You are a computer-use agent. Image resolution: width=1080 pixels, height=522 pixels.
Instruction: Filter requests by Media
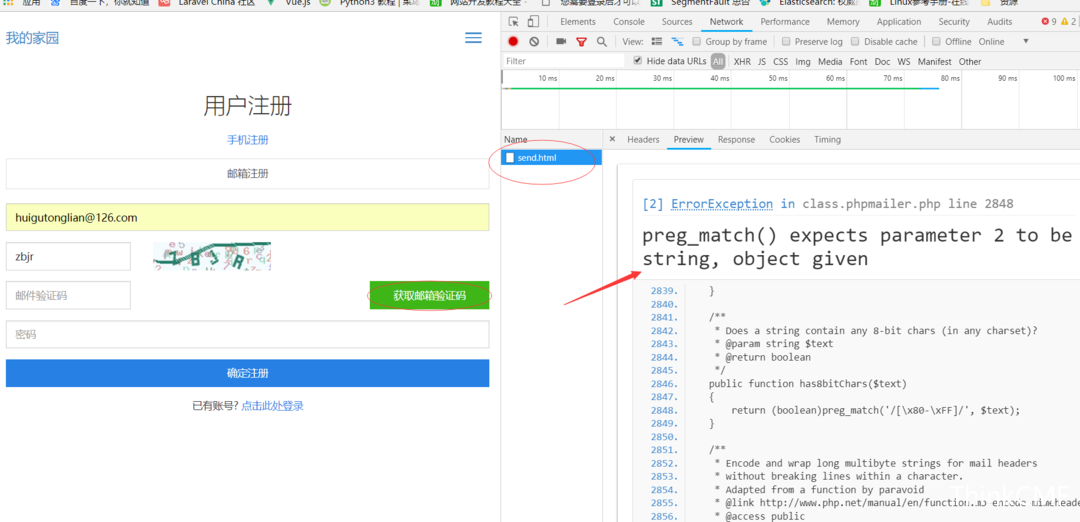(830, 61)
